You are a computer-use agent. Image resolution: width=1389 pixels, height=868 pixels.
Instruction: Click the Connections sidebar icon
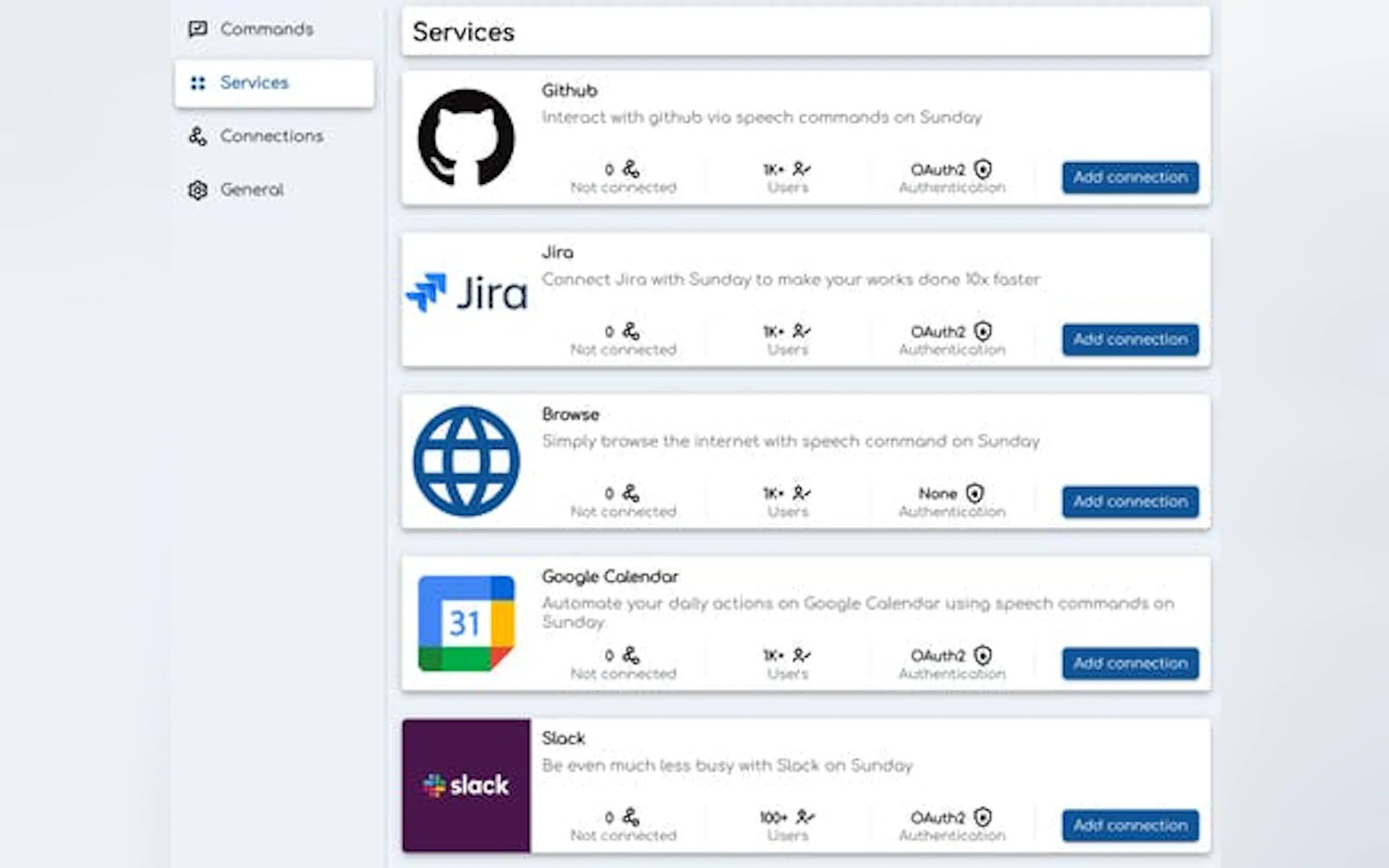coord(197,136)
